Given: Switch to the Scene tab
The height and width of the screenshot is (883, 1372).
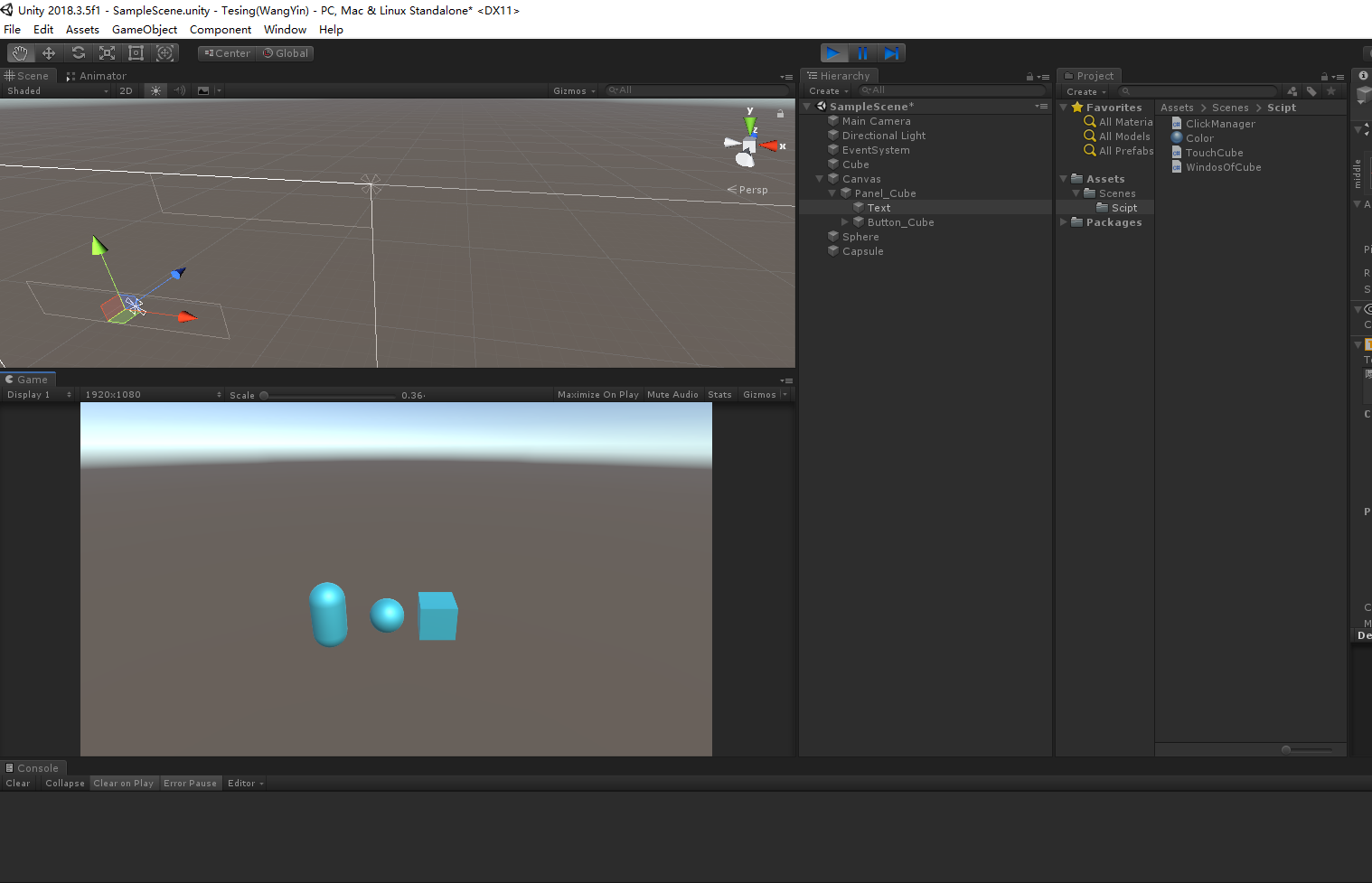Looking at the screenshot, I should tap(28, 76).
